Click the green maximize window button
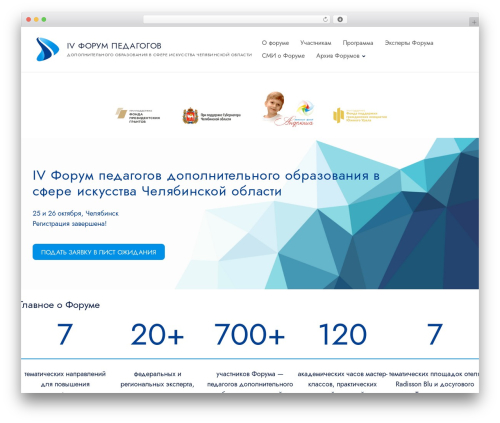500x423 pixels. 44,20
